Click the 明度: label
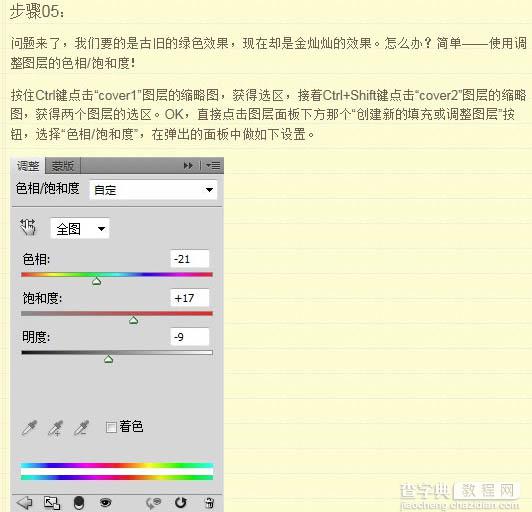The height and width of the screenshot is (512, 532). [x=36, y=337]
